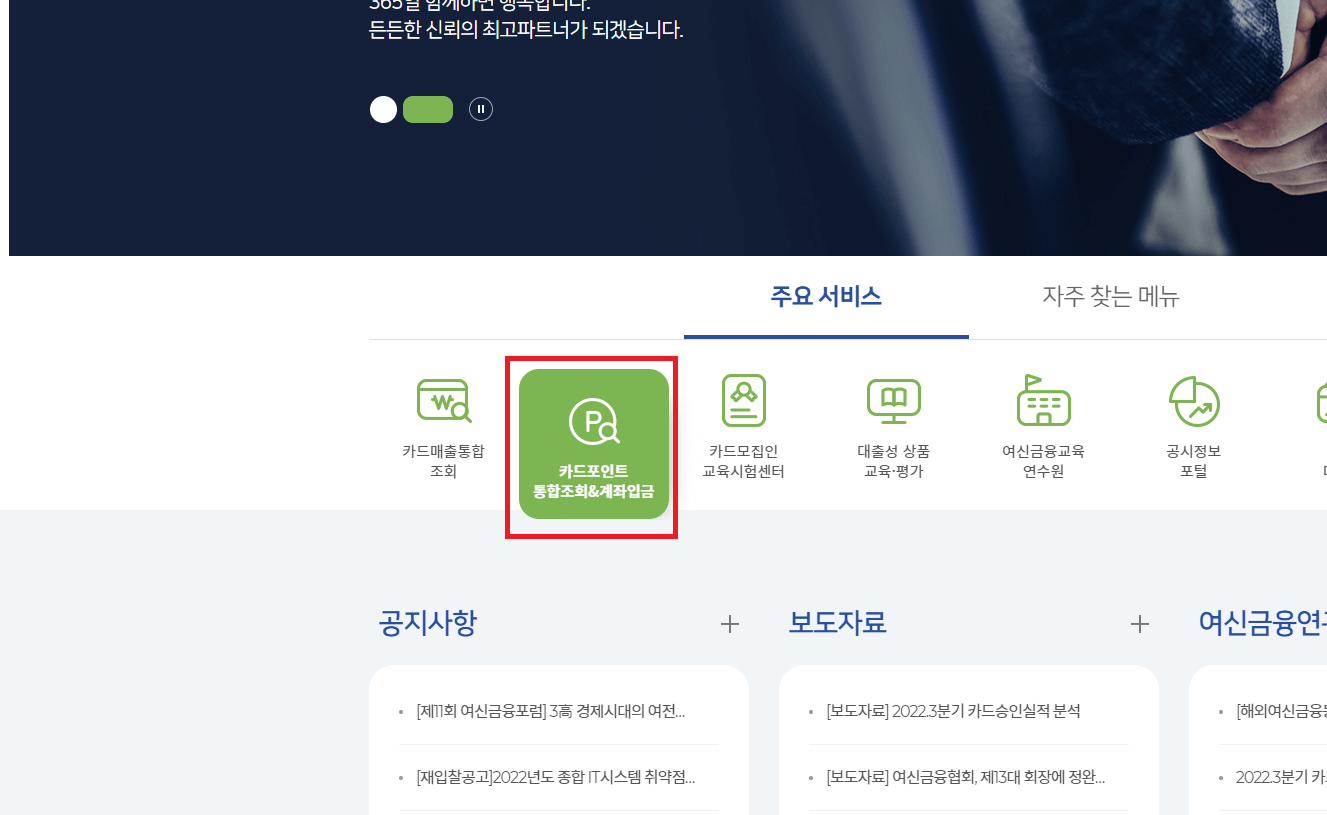Open notice about 제11회 여신금융포럼
The height and width of the screenshot is (815, 1327).
[551, 712]
